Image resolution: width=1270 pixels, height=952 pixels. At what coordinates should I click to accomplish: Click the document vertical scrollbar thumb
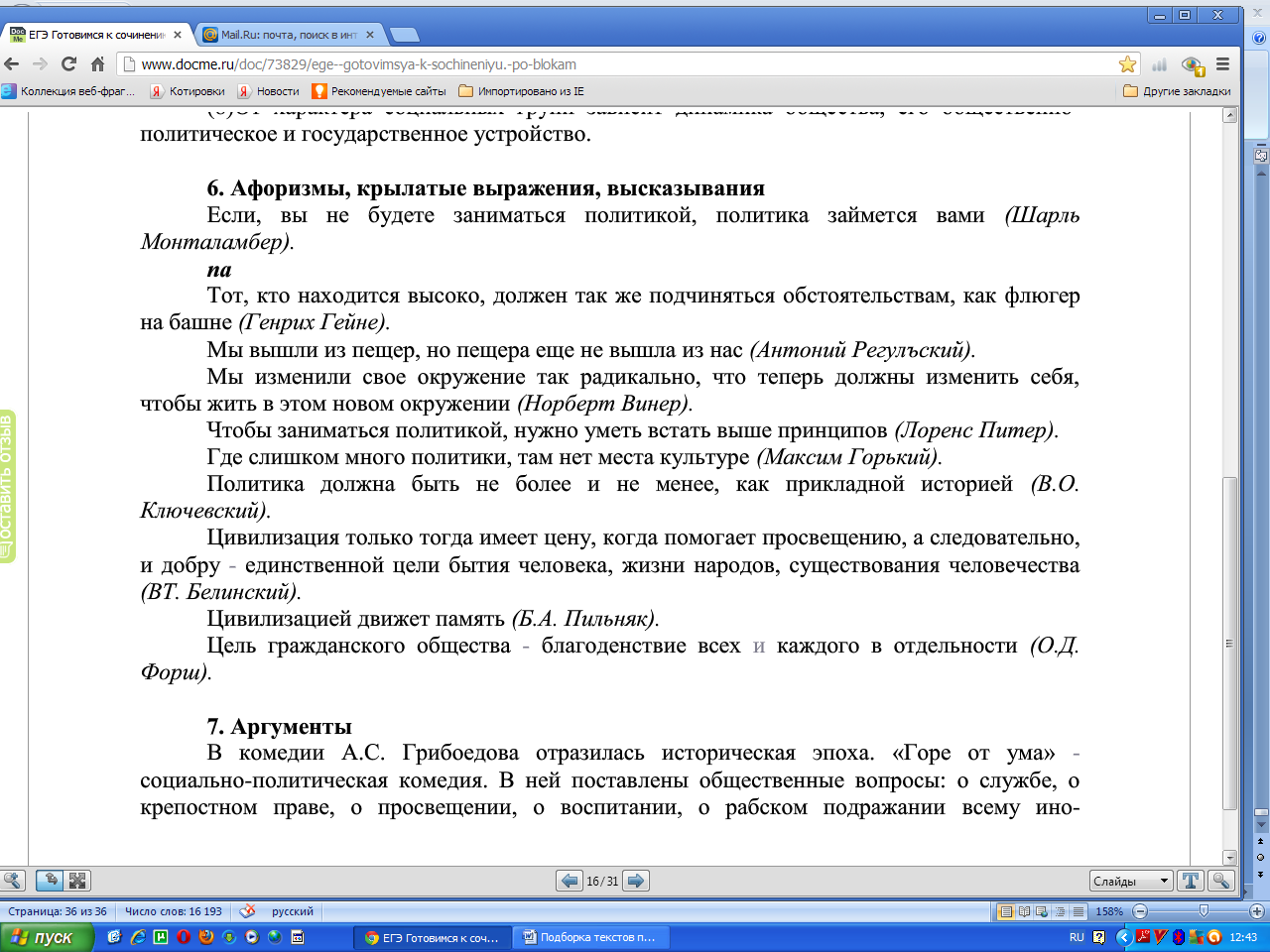click(1230, 643)
